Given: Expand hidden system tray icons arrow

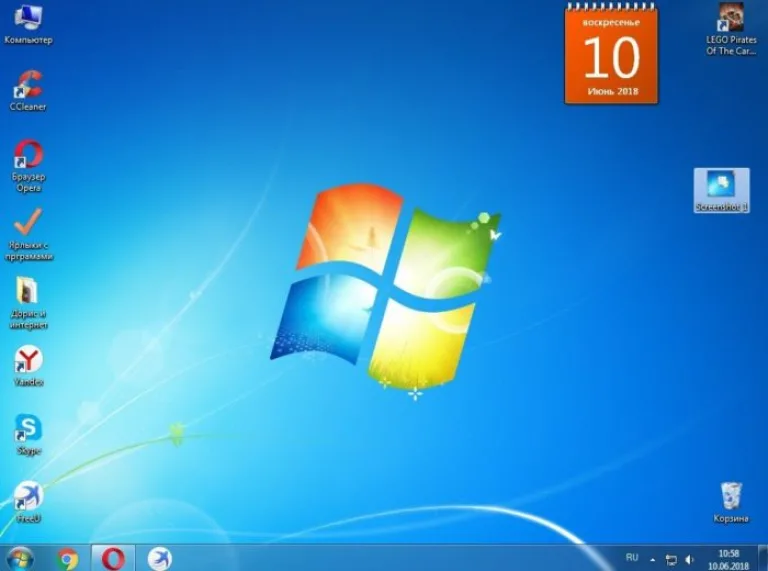Looking at the screenshot, I should pos(652,559).
